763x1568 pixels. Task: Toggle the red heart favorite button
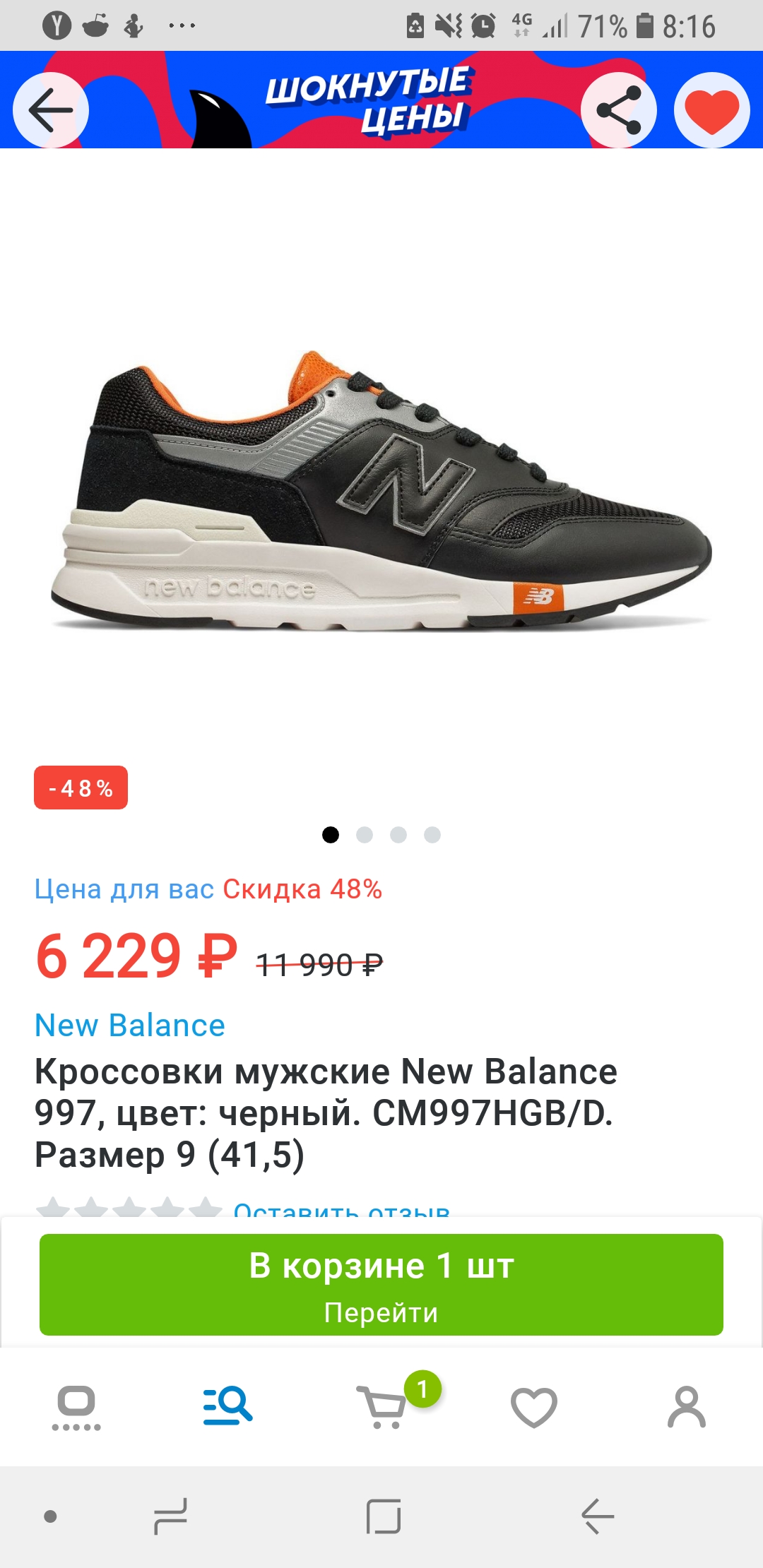point(712,109)
